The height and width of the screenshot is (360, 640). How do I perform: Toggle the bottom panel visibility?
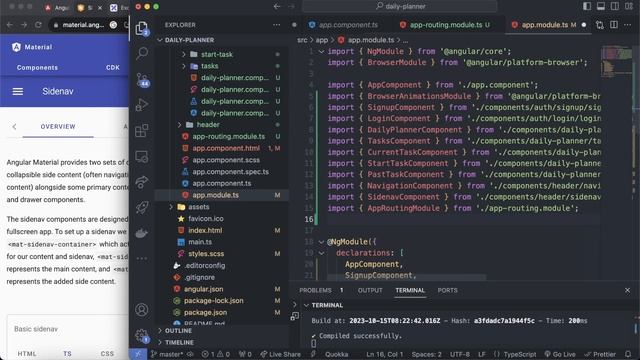click(x=601, y=6)
